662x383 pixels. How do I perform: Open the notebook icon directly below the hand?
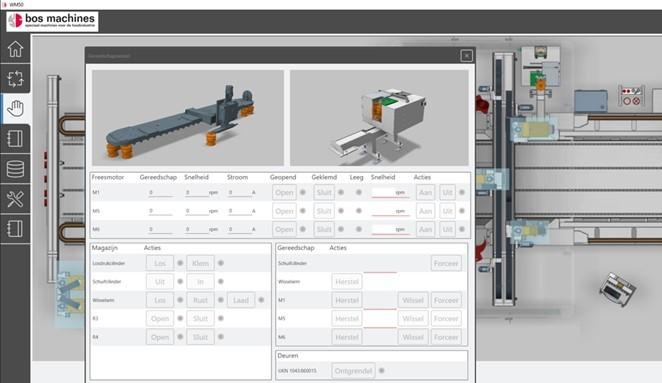15,139
